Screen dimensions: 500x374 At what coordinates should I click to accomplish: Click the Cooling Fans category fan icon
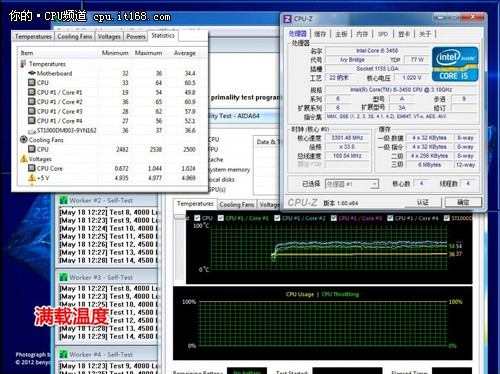point(24,140)
